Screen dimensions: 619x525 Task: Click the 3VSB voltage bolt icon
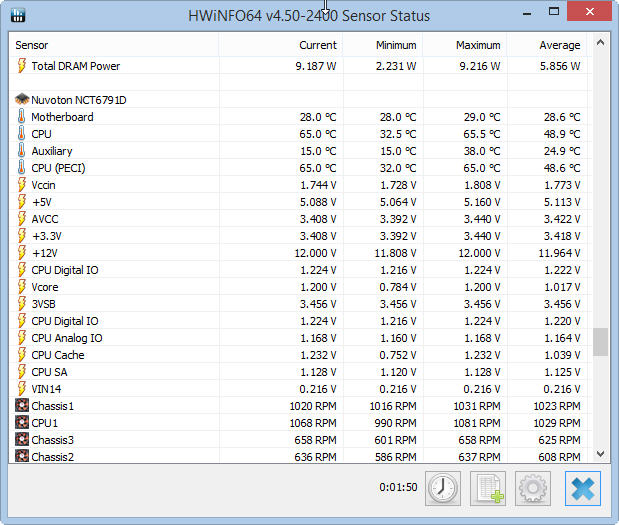[x=22, y=303]
